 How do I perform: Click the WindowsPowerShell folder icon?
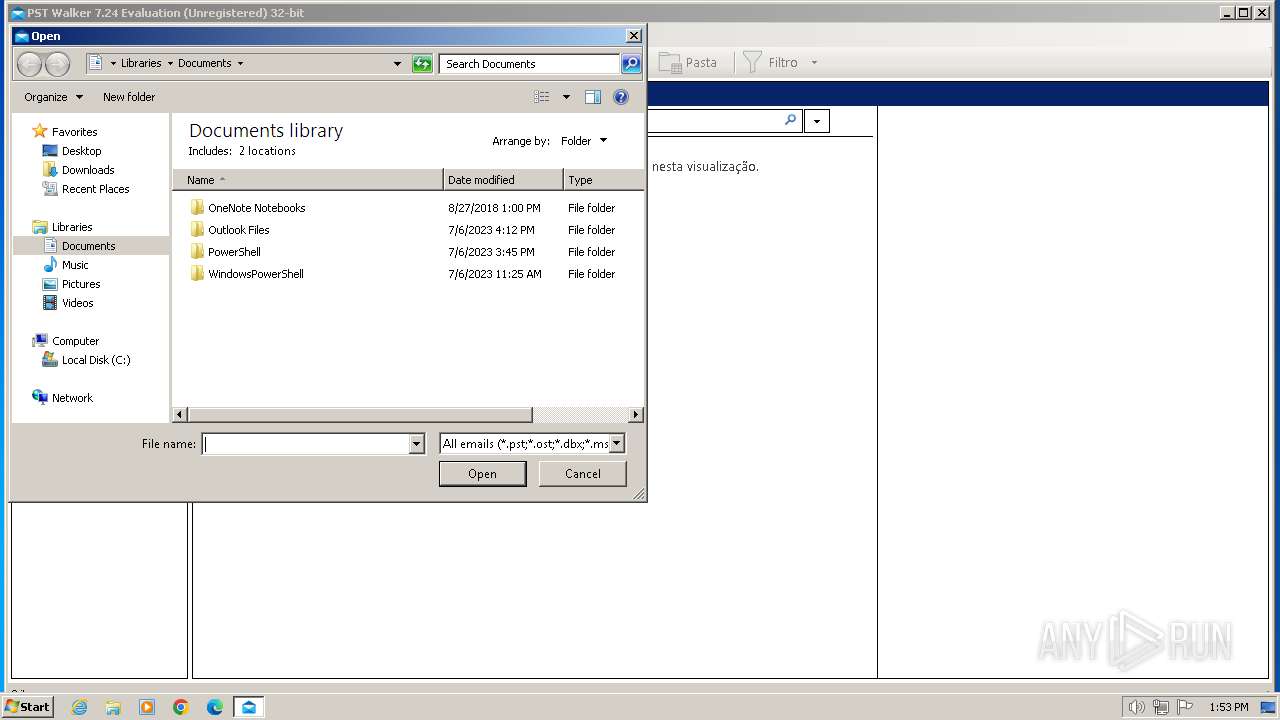pyautogui.click(x=197, y=274)
